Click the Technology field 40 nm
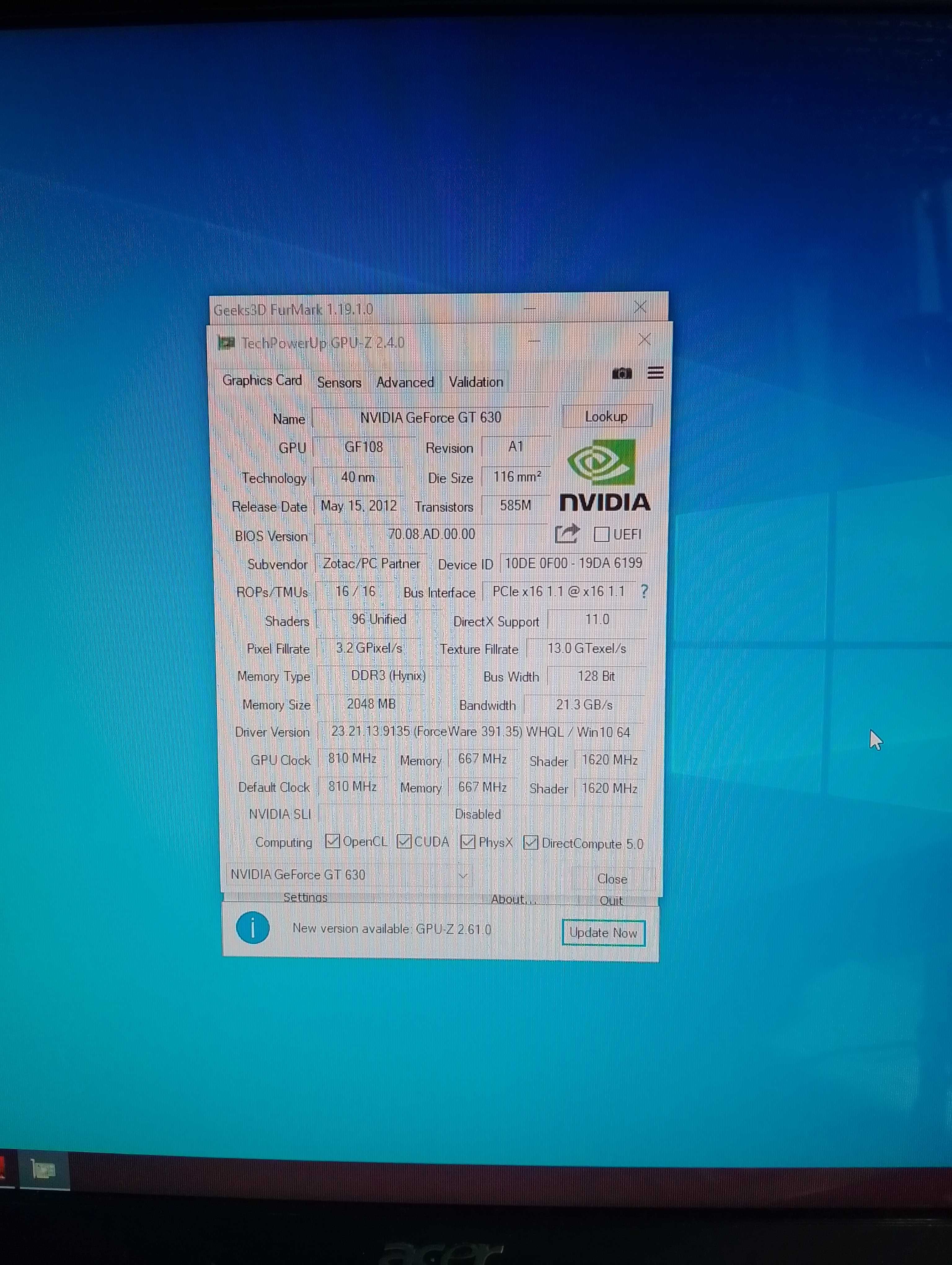This screenshot has width=952, height=1265. click(x=358, y=477)
